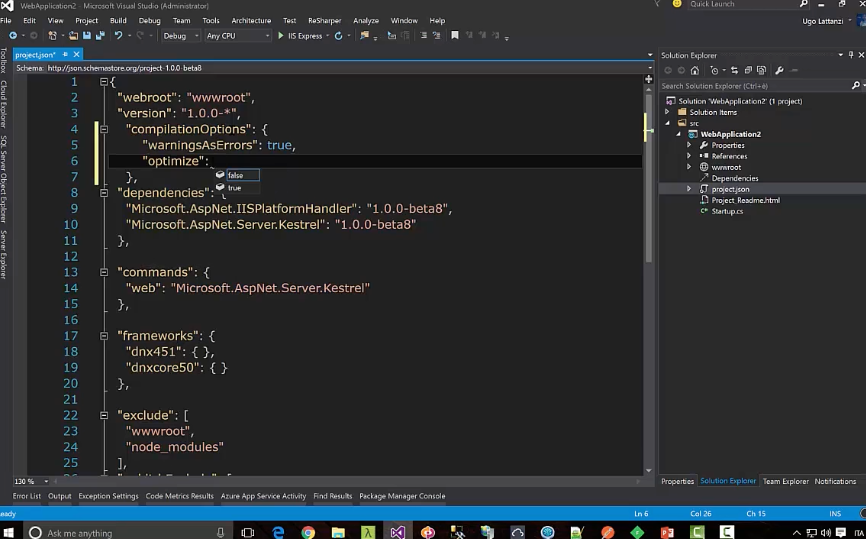Click the Ask me anything search box
This screenshot has height=539, width=866.
(x=127, y=533)
